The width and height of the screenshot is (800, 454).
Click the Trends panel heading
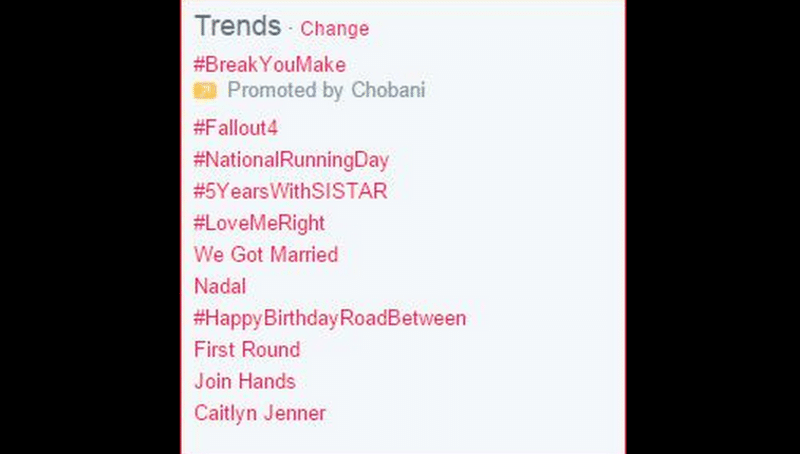click(x=237, y=27)
